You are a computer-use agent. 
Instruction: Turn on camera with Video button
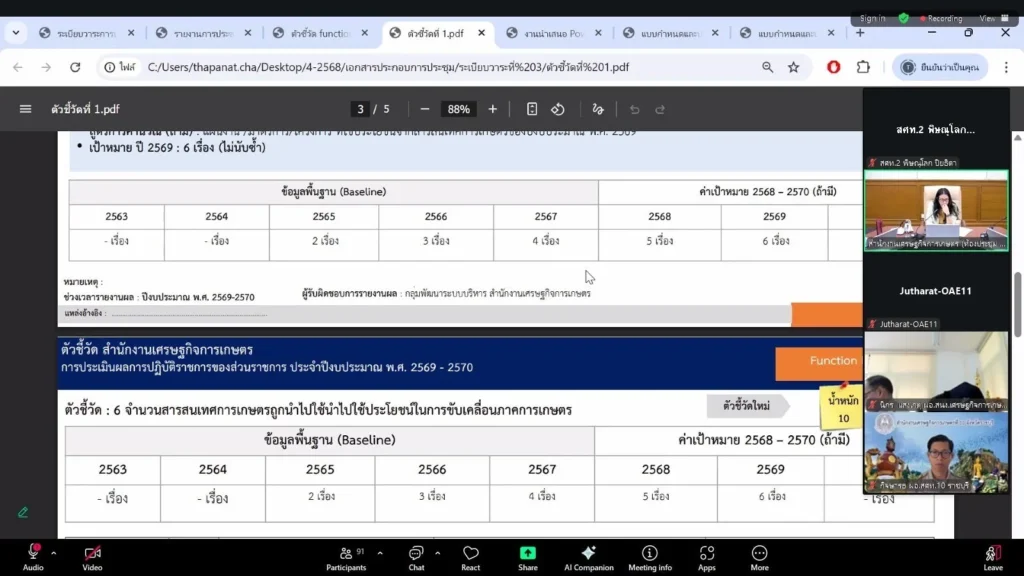[92, 555]
